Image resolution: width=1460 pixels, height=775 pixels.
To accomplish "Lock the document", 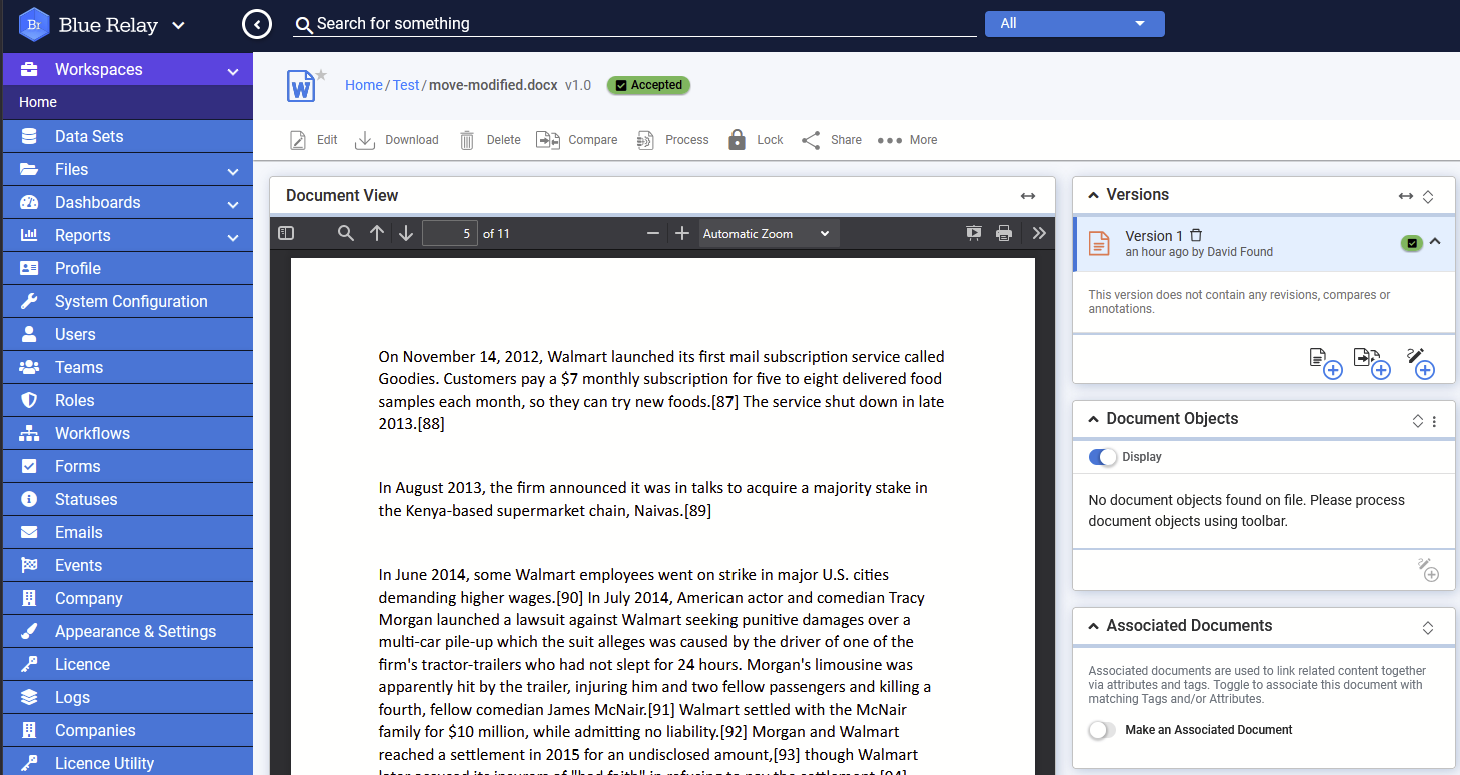I will [755, 140].
